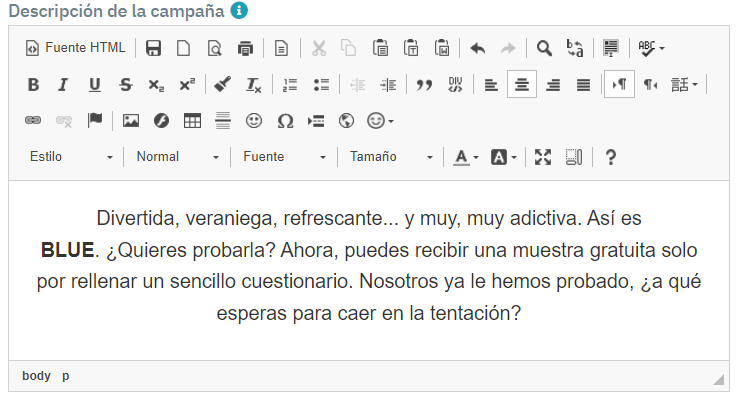Open the Estilo dropdown
The height and width of the screenshot is (404, 740).
[71, 157]
